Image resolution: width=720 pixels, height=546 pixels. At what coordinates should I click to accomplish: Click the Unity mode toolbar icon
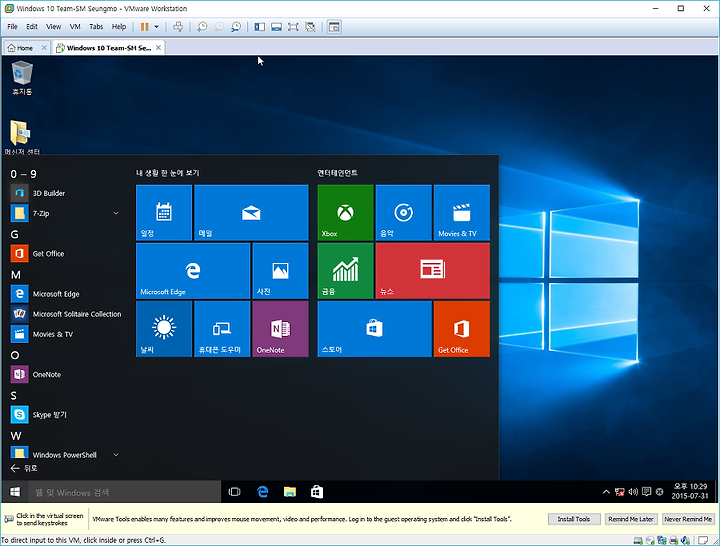(310, 27)
